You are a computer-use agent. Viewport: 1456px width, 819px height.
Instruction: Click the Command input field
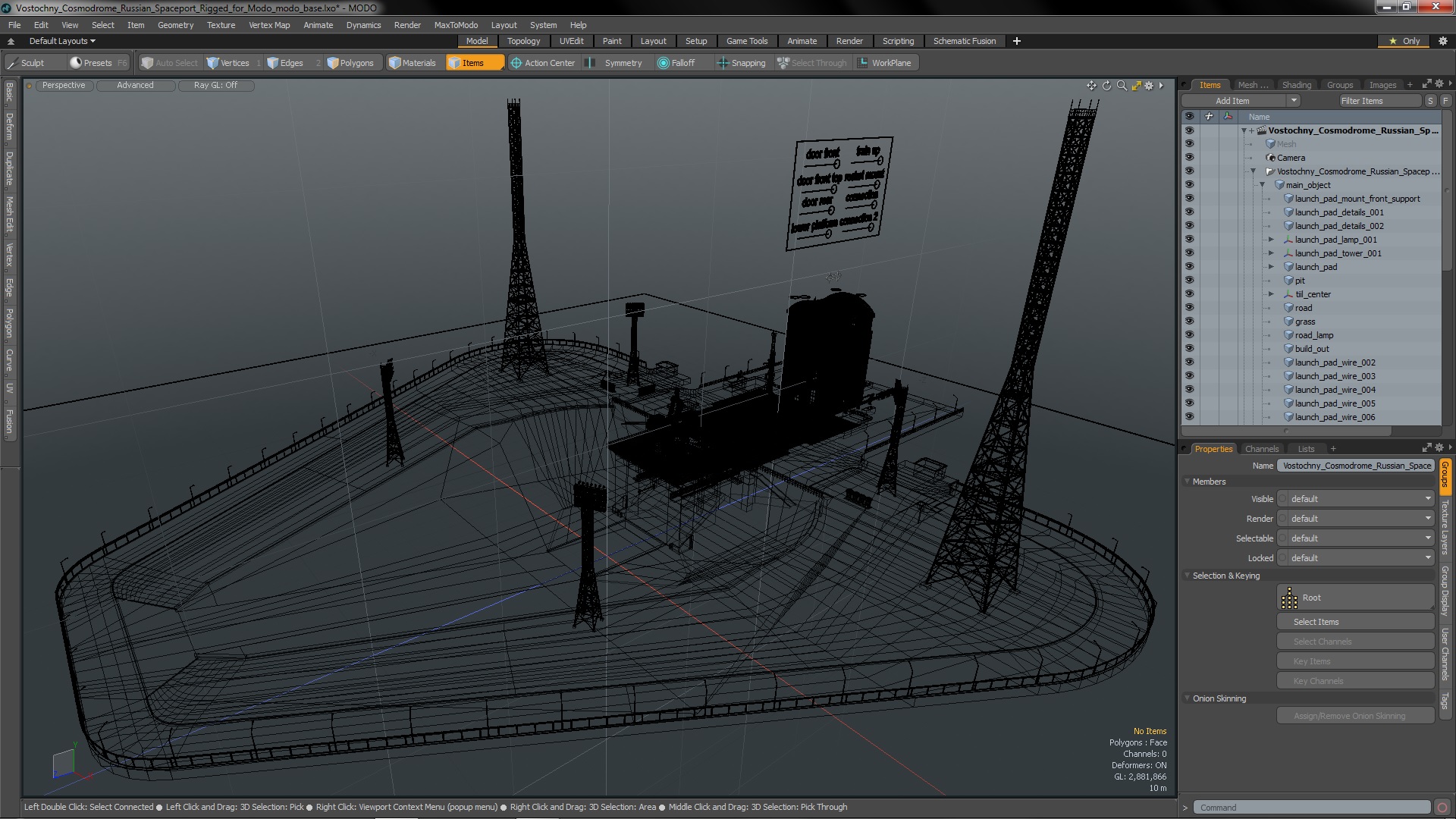1312,808
